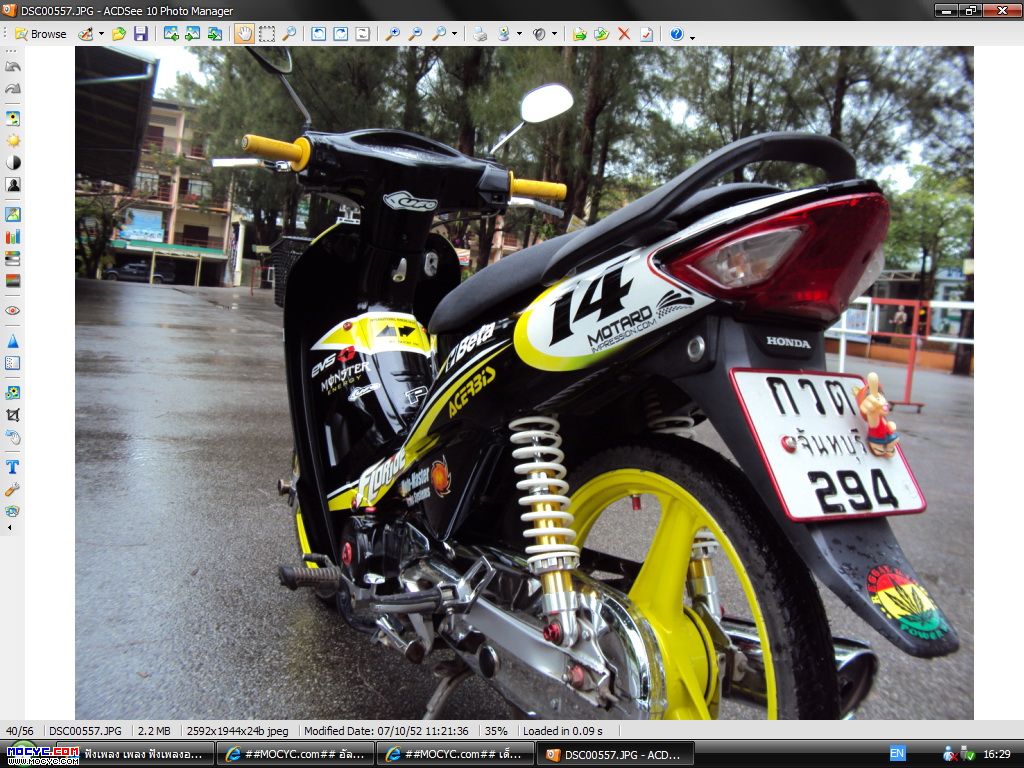This screenshot has height=768, width=1024.
Task: Click the third rotate/flip icon
Action: point(362,34)
